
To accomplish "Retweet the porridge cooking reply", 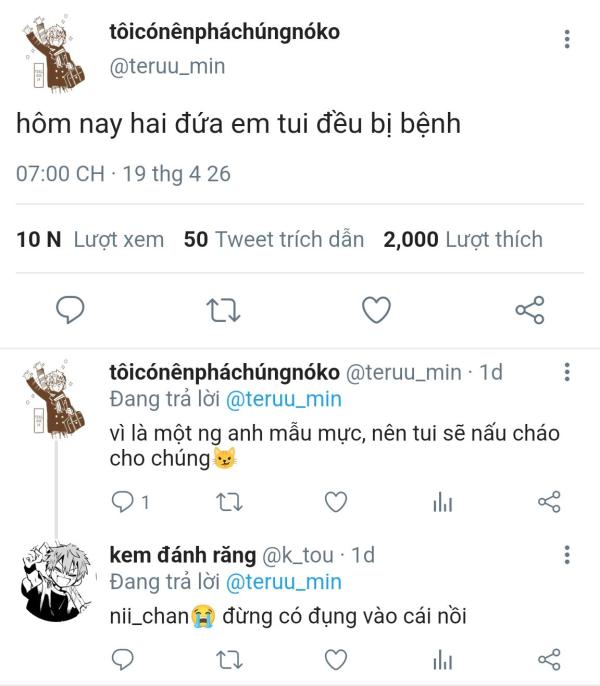I will (x=229, y=502).
